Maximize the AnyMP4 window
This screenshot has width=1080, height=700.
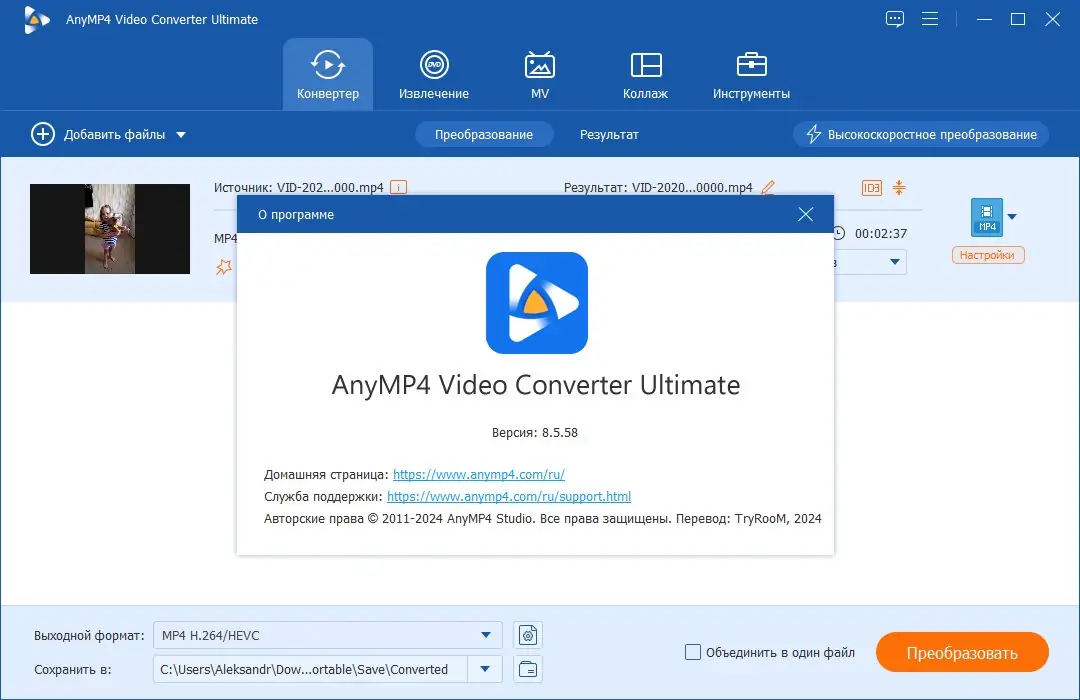pyautogui.click(x=1018, y=19)
